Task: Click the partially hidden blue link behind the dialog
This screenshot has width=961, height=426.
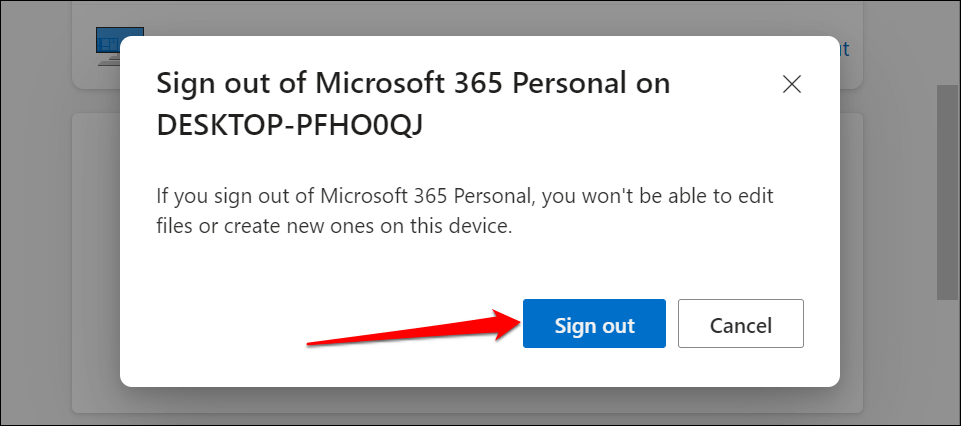Action: click(845, 48)
